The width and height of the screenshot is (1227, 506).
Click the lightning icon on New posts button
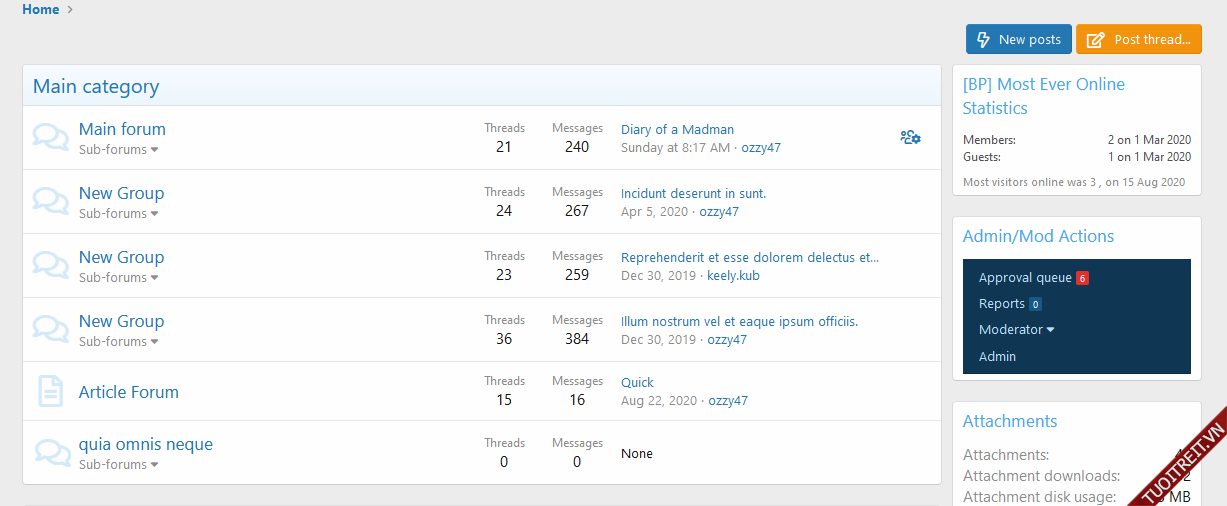[x=983, y=40]
